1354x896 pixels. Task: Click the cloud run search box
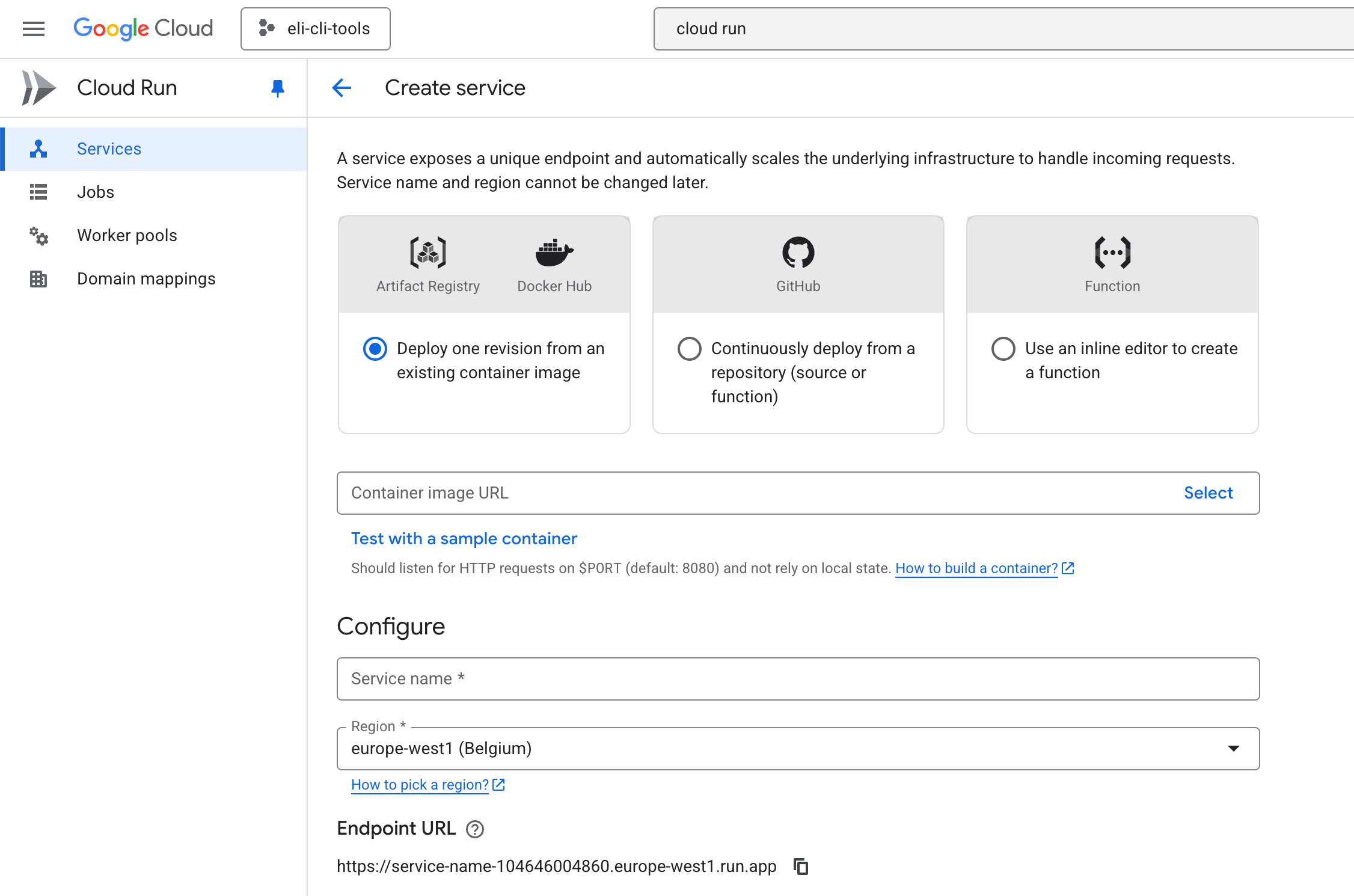point(1003,28)
